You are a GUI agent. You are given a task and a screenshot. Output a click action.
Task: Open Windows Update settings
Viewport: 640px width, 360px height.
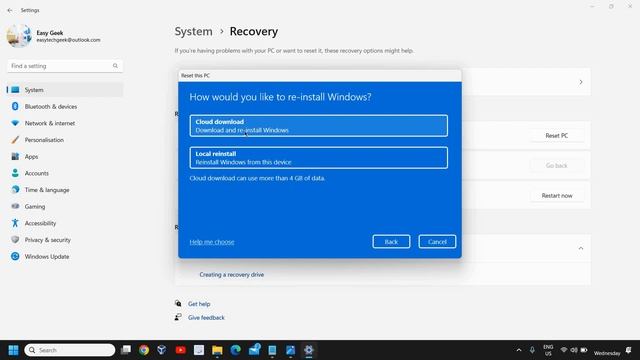click(x=65, y=257)
